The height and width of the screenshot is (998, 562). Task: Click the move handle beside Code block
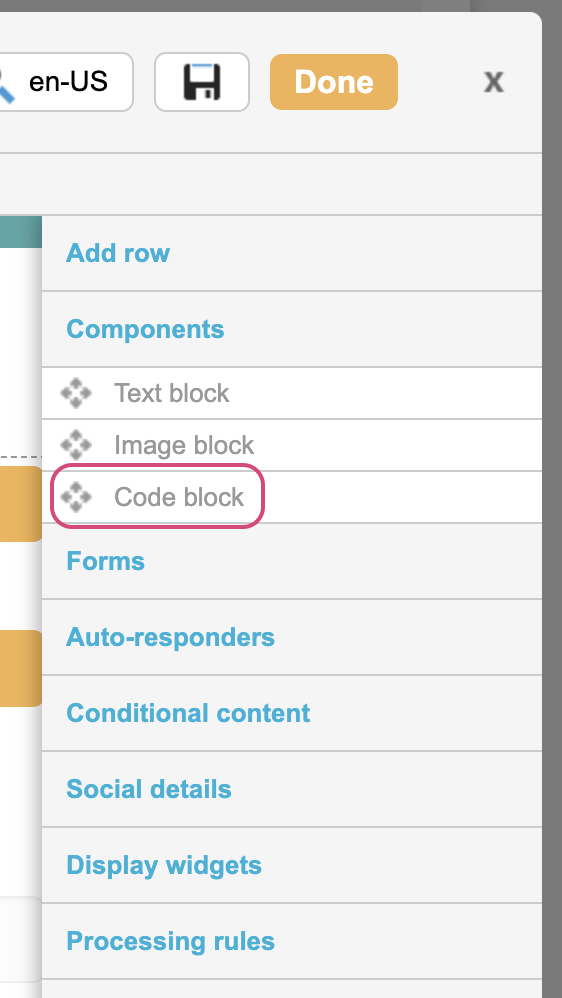tap(76, 497)
